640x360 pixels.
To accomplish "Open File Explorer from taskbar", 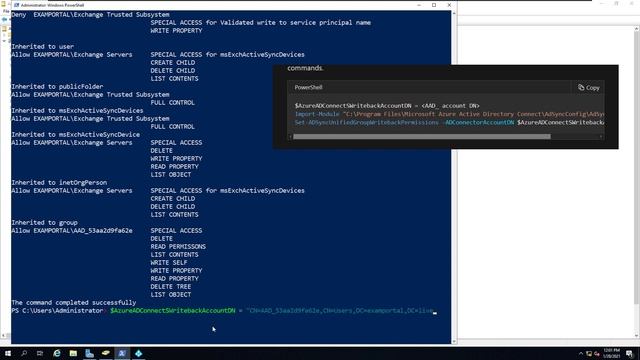I will (x=73, y=353).
